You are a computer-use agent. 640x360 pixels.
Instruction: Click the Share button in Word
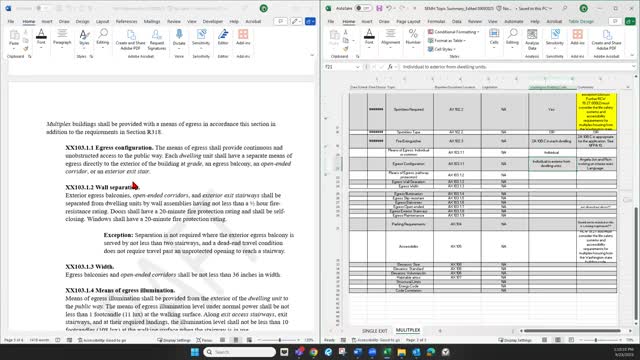[310, 21]
